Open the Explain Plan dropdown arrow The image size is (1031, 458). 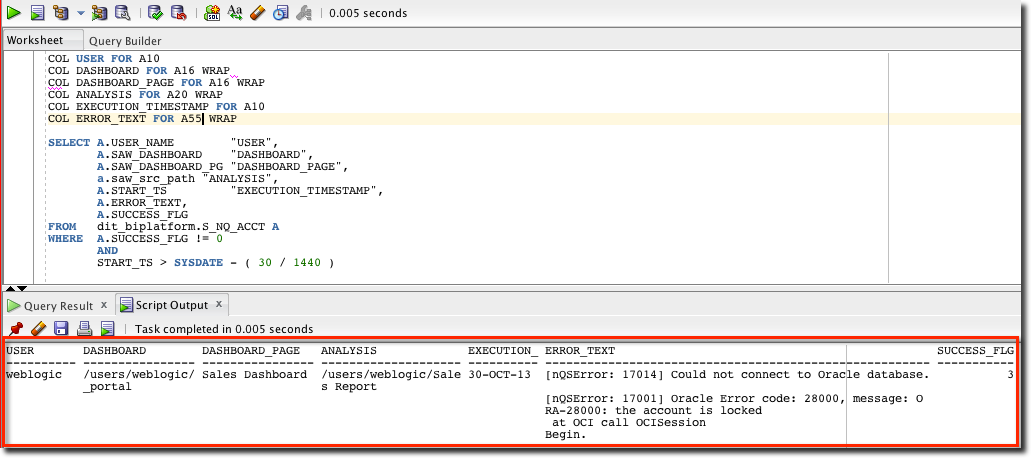coord(81,13)
